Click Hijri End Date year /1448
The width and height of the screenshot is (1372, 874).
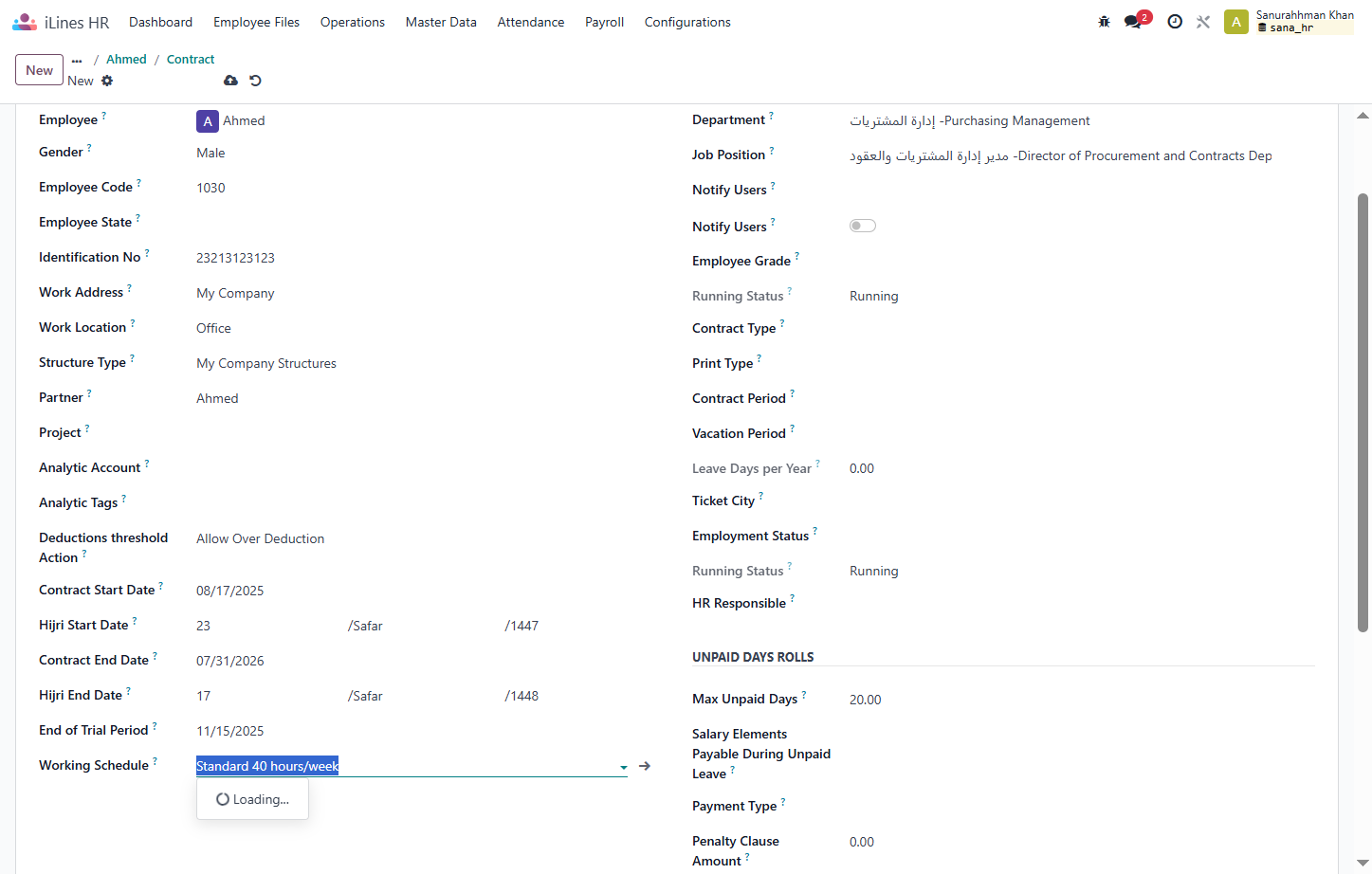pyautogui.click(x=521, y=696)
